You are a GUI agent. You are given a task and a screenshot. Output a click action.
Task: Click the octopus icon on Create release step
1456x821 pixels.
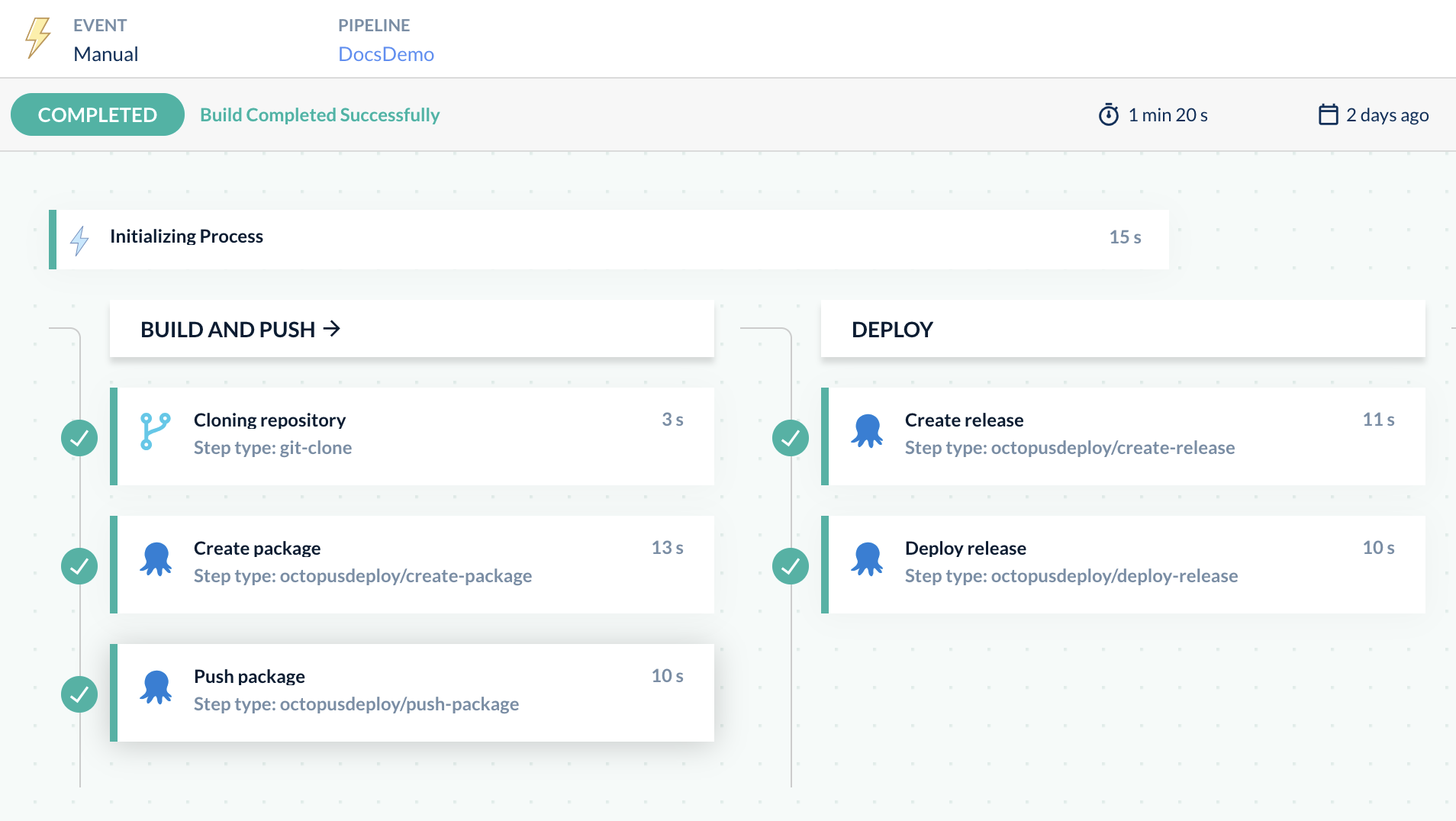click(x=867, y=432)
